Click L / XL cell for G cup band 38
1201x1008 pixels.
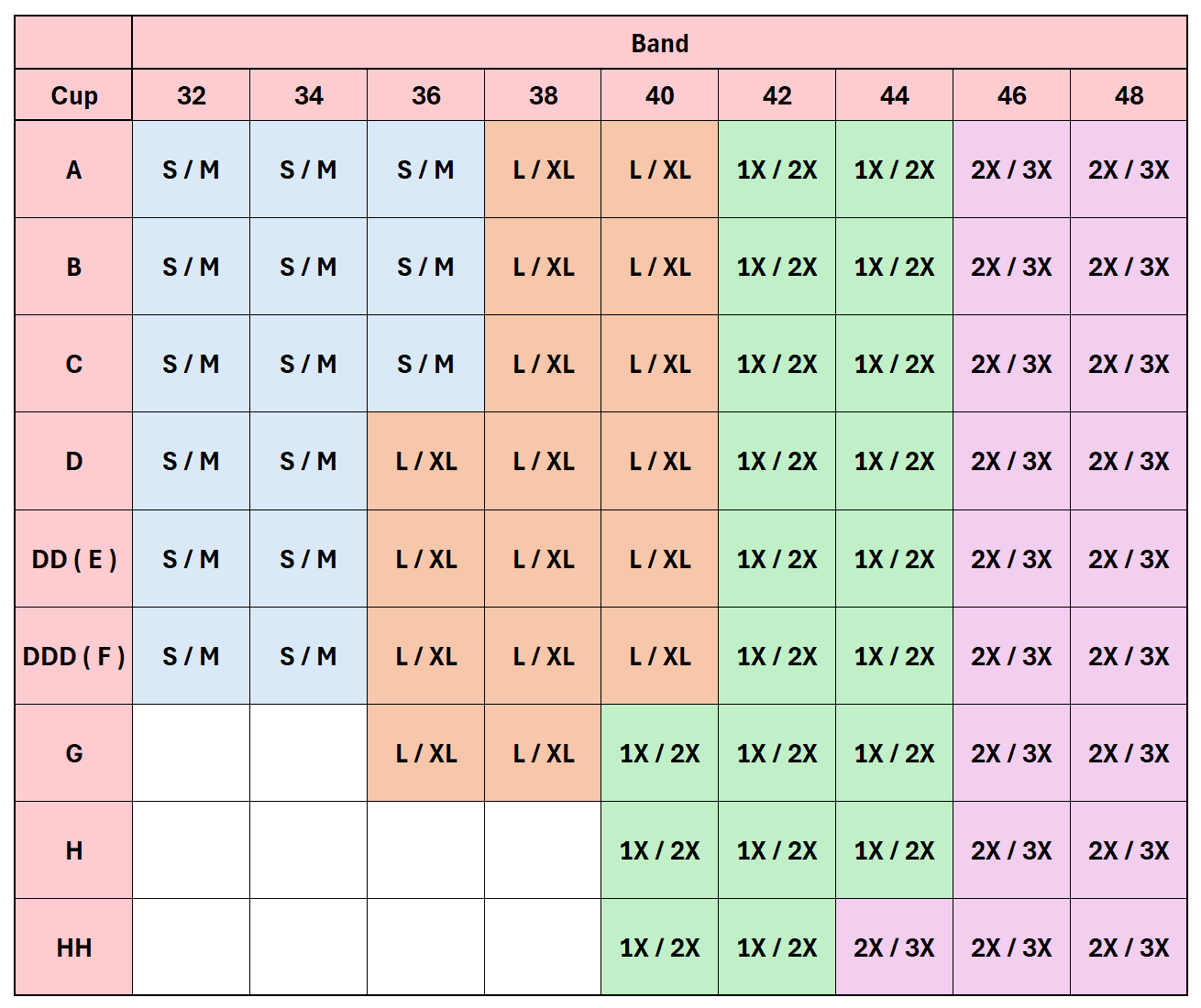543,753
